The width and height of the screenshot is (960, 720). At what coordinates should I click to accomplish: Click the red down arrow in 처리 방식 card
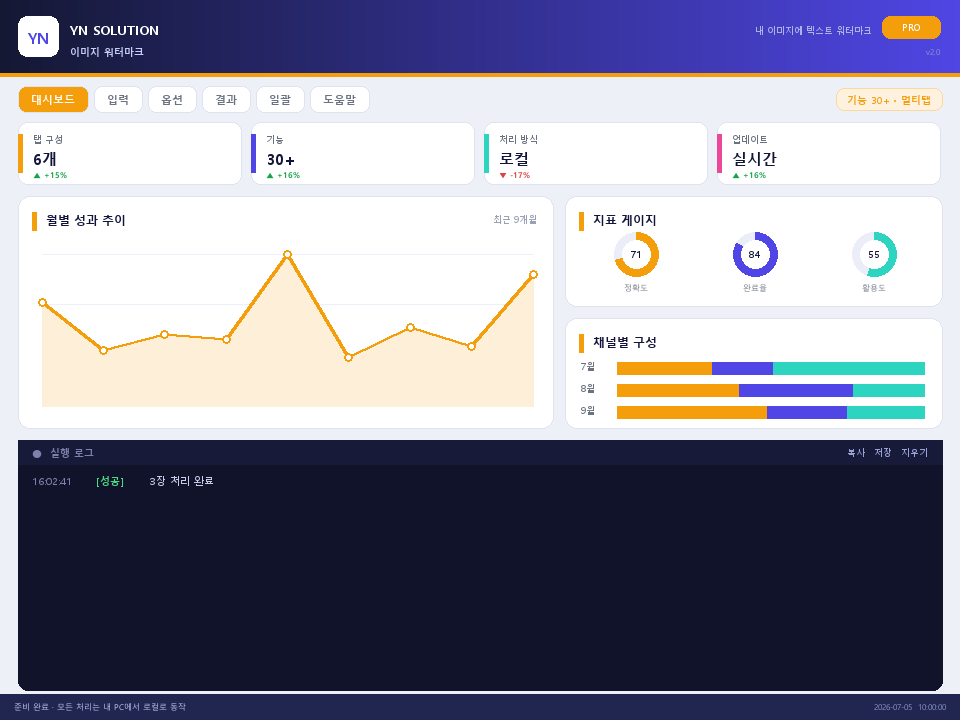[x=503, y=176]
